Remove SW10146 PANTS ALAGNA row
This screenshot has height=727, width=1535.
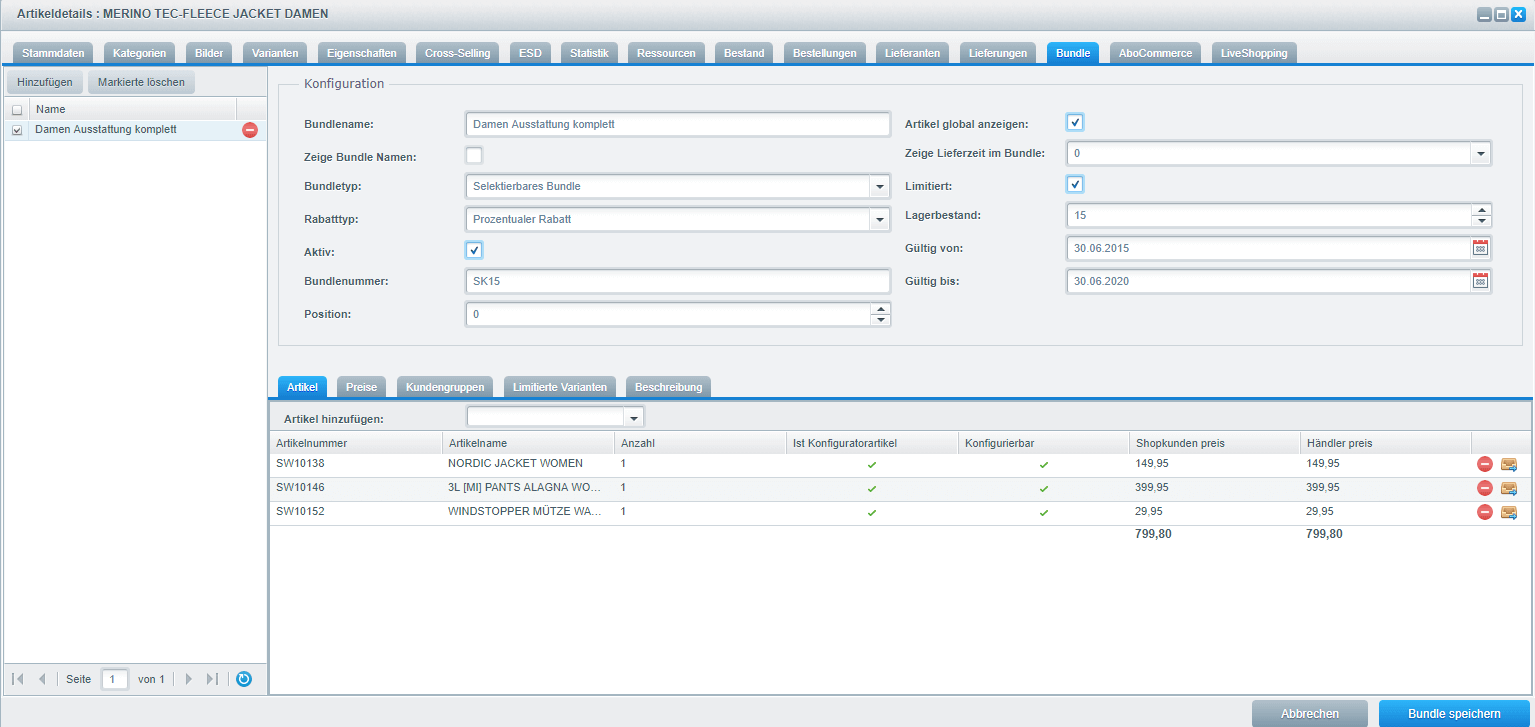1485,488
